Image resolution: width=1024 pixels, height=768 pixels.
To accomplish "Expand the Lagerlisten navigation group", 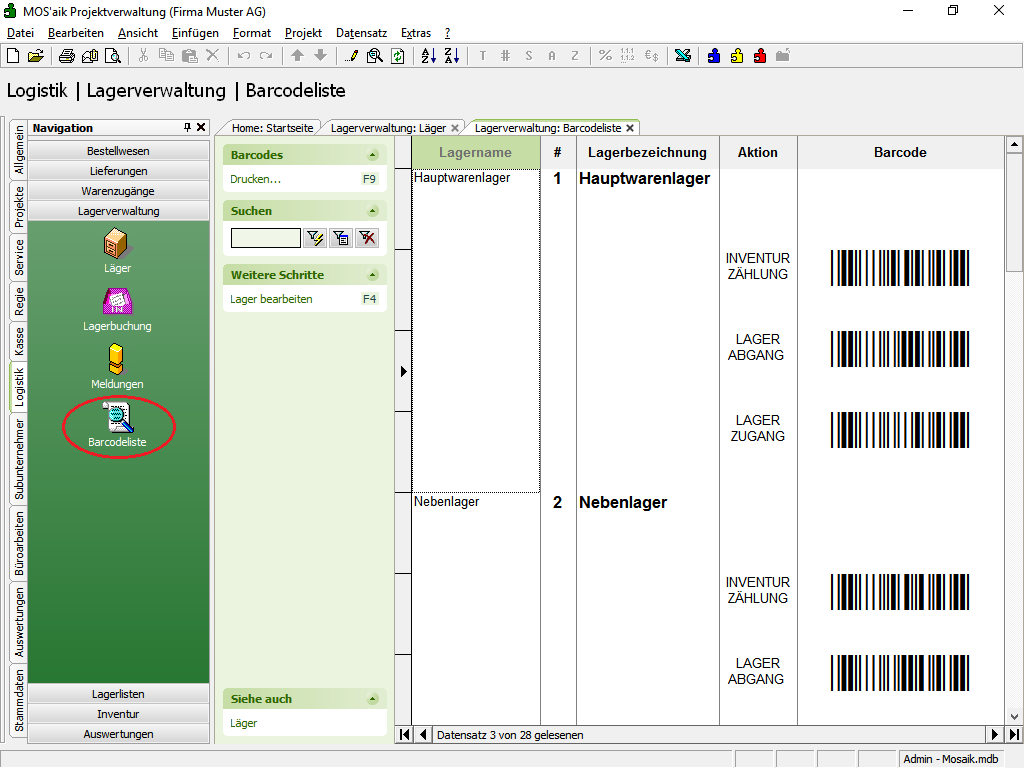I will click(x=118, y=694).
